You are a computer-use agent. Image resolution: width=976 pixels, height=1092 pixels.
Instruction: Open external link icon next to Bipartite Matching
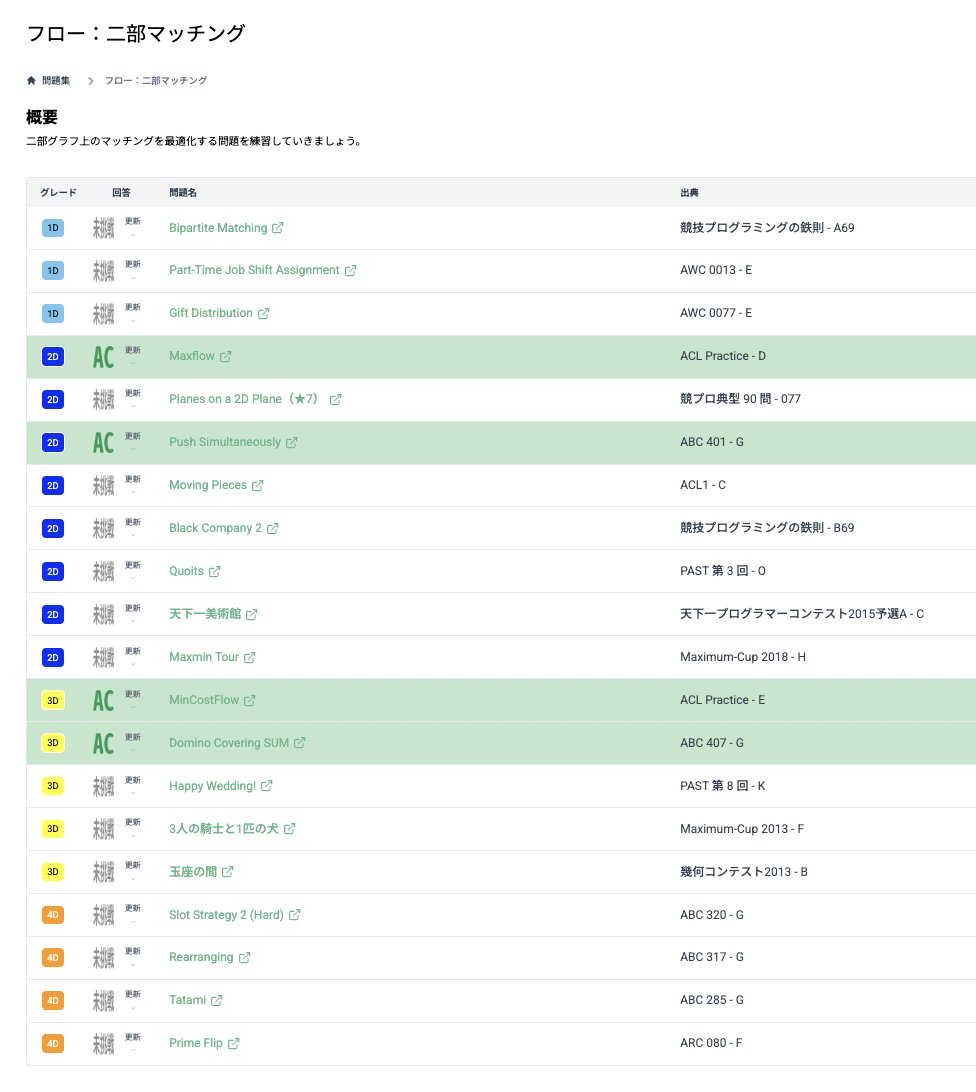[x=277, y=228]
